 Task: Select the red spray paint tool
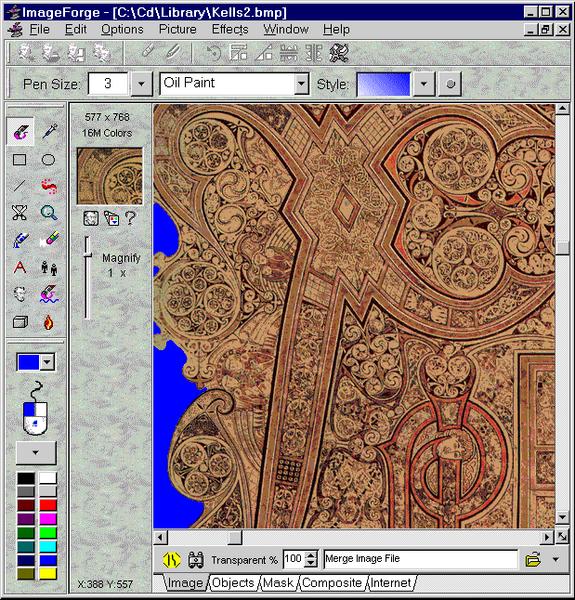point(49,186)
